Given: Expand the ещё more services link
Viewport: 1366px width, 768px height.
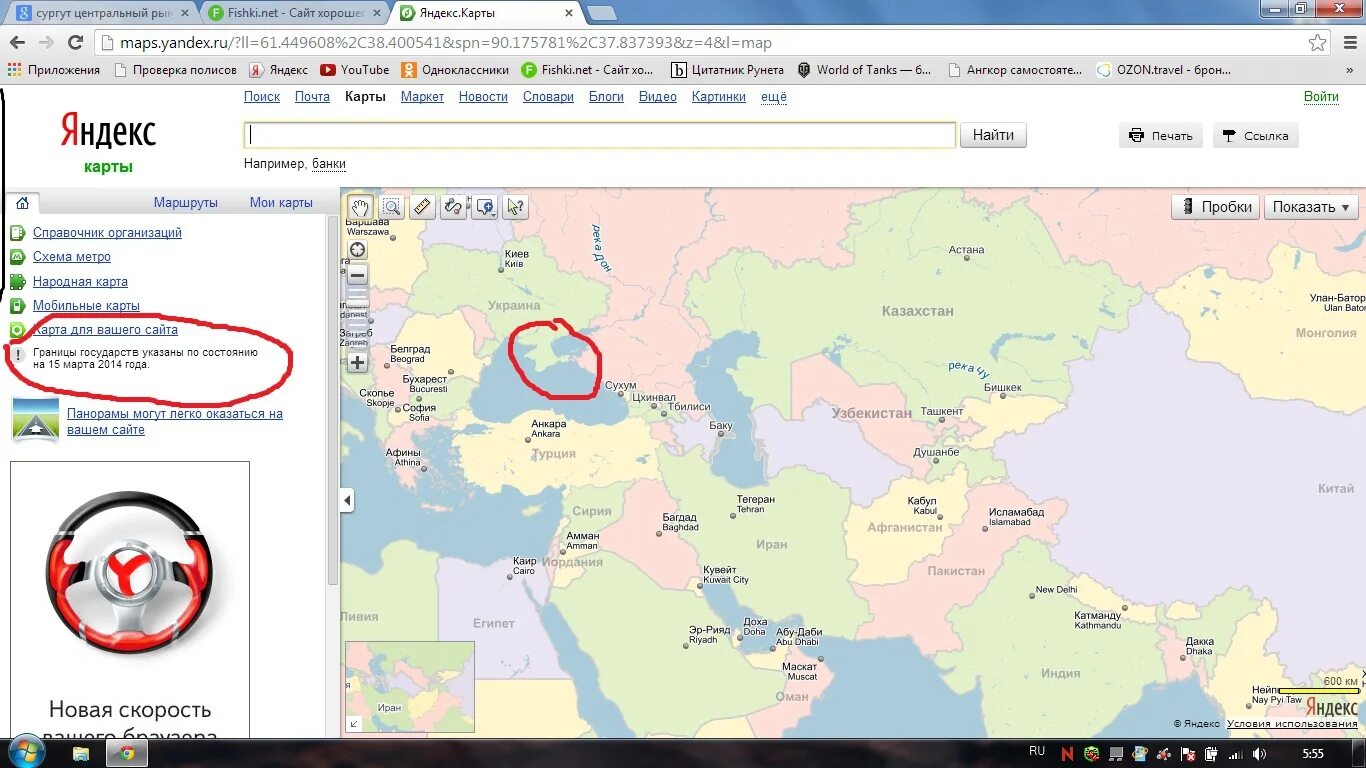Looking at the screenshot, I should pos(774,97).
